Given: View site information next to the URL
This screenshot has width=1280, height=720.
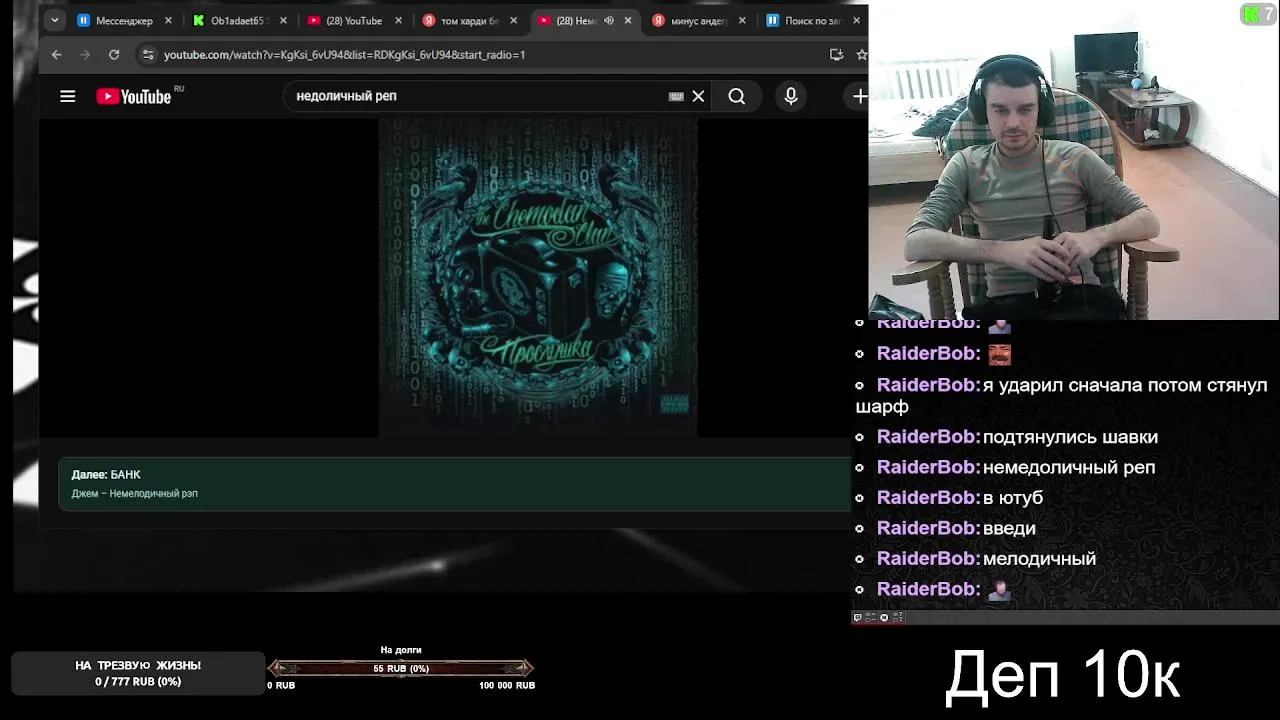Looking at the screenshot, I should [148, 55].
